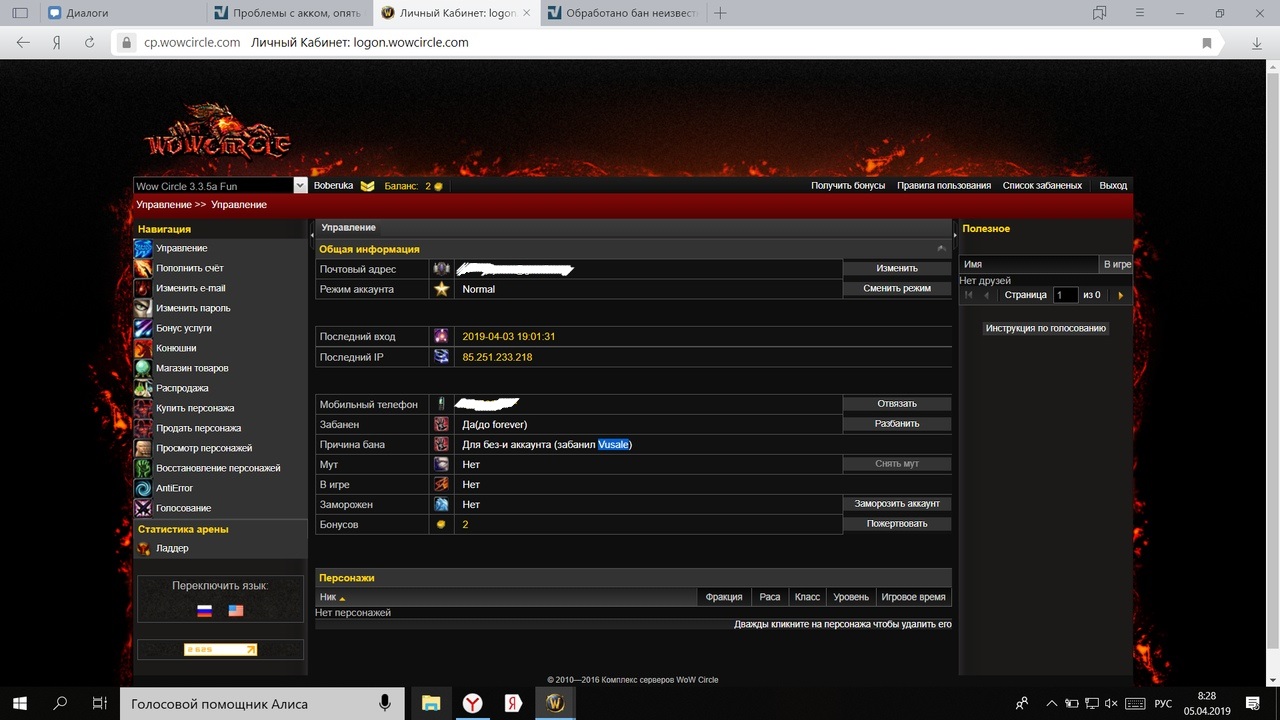Open File Explorer from the taskbar
Image resolution: width=1280 pixels, height=720 pixels.
[431, 703]
